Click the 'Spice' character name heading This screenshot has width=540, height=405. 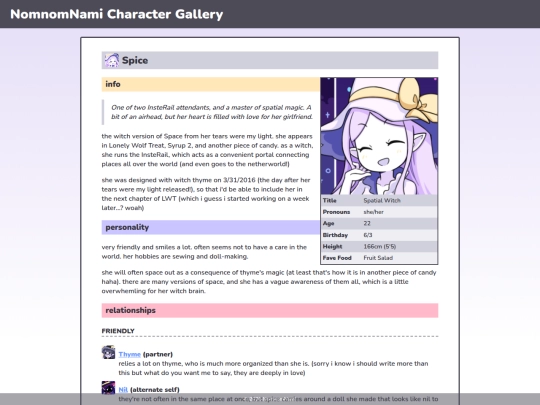pyautogui.click(x=135, y=60)
